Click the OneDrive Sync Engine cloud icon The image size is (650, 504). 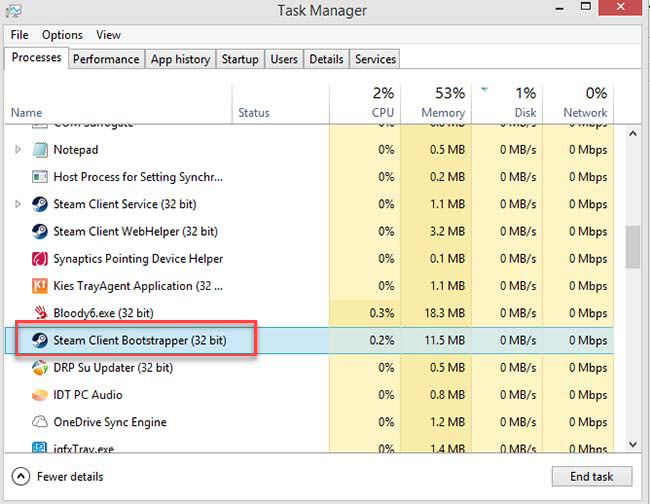tap(40, 422)
